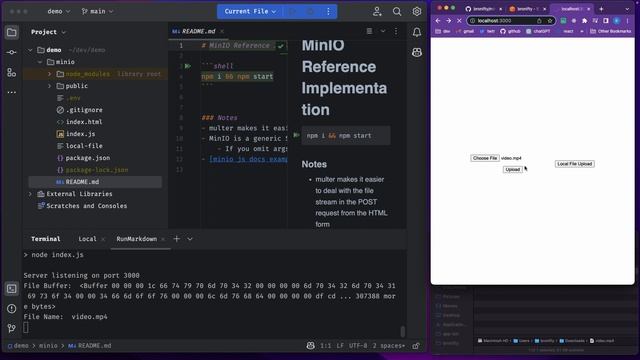Open the Problems tool window icon
Screen dimensions: 640x360
pyautogui.click(x=11, y=309)
